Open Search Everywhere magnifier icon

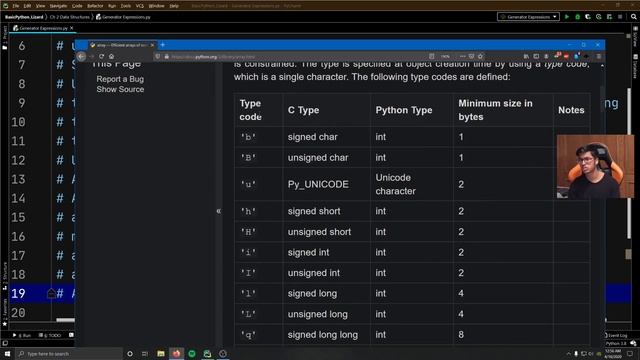(x=633, y=17)
